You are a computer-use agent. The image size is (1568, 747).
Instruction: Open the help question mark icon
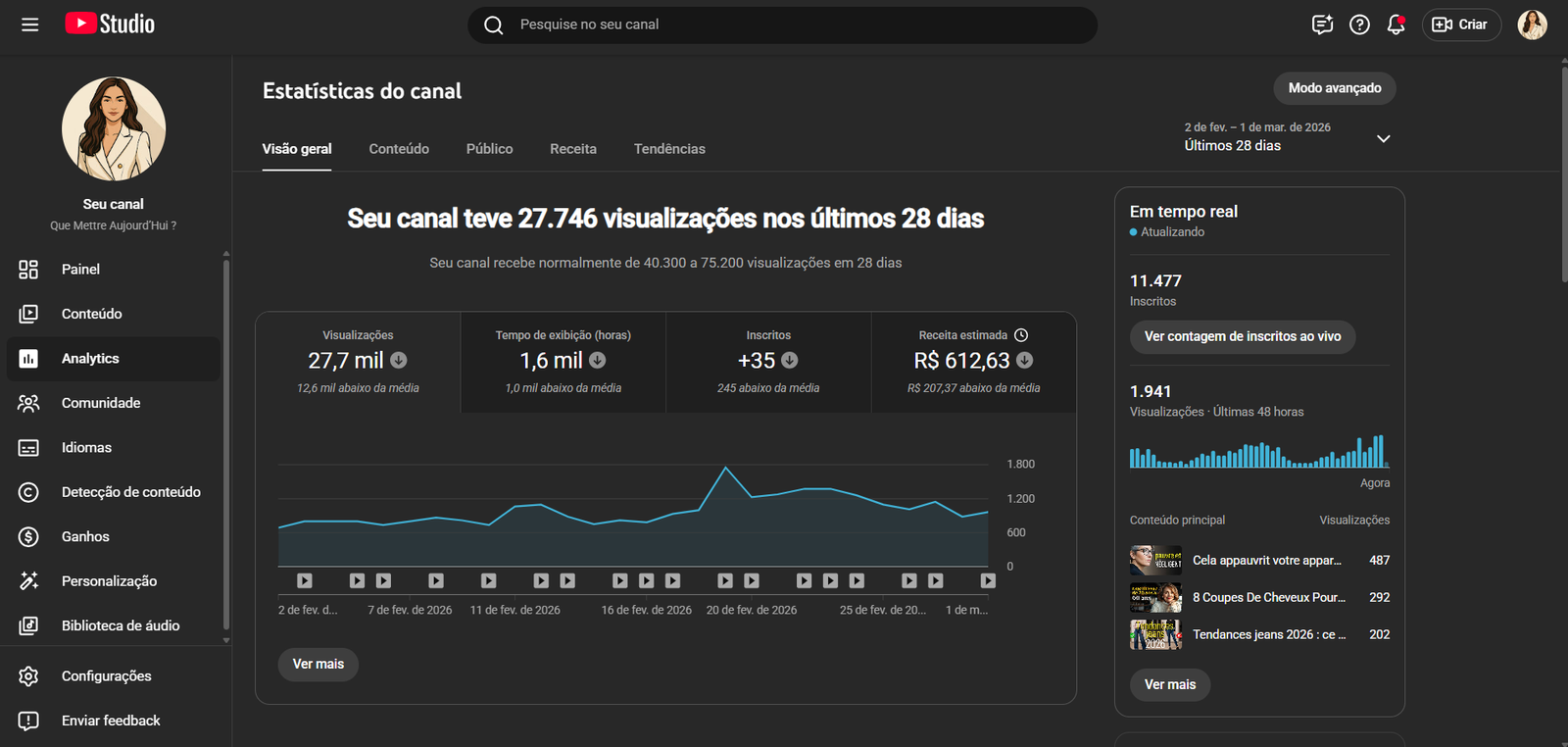1359,25
